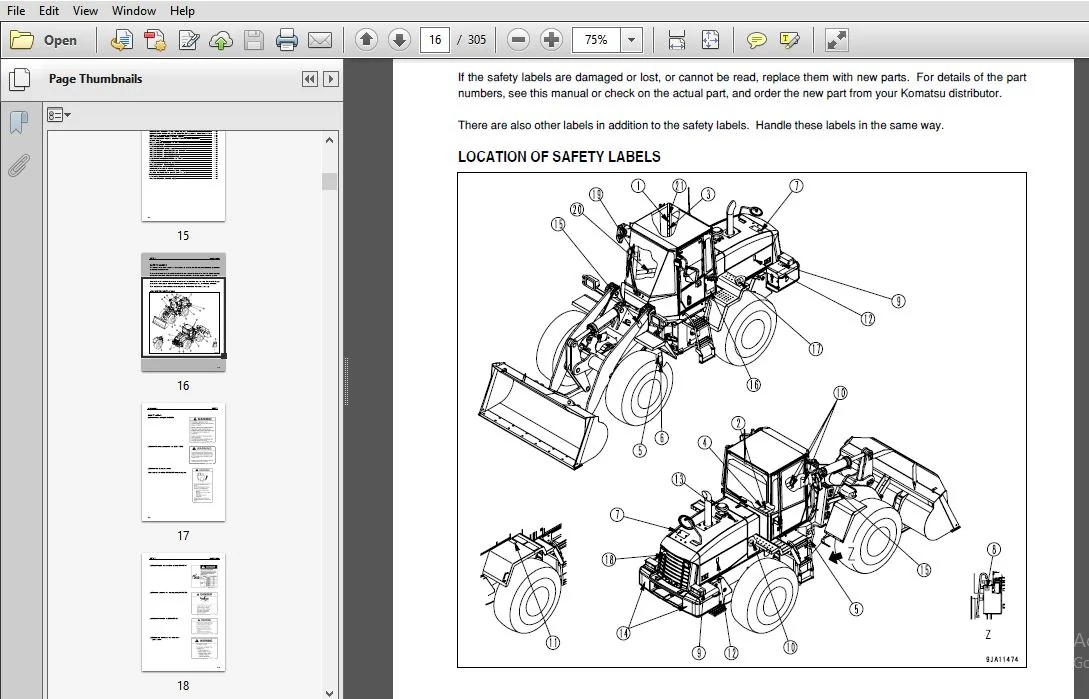The width and height of the screenshot is (1089, 699).
Task: Click the Page Thumbnails panel title
Action: tap(96, 79)
